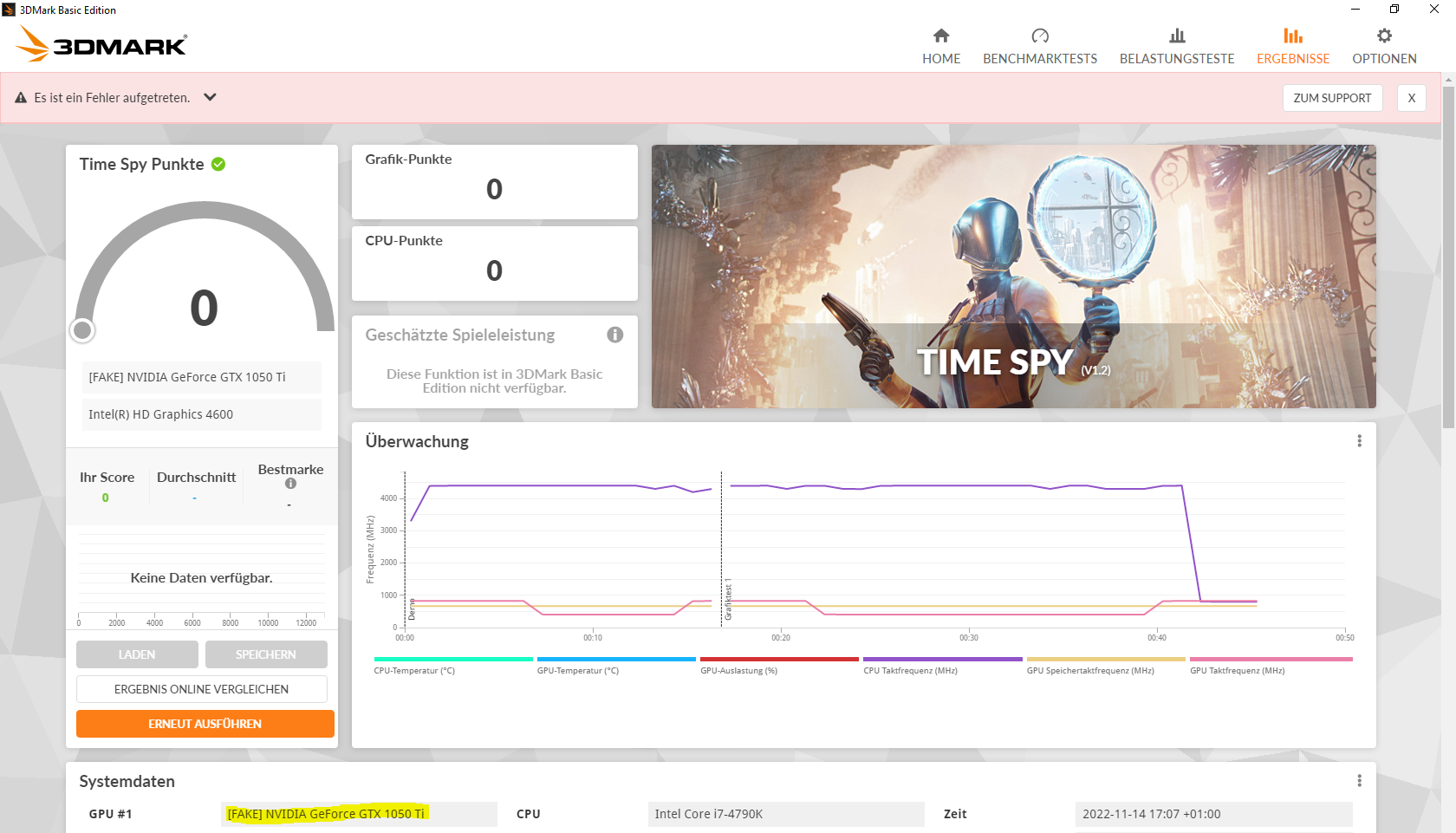
Task: Click the 'Durchschnitt' column label
Action: 196,478
